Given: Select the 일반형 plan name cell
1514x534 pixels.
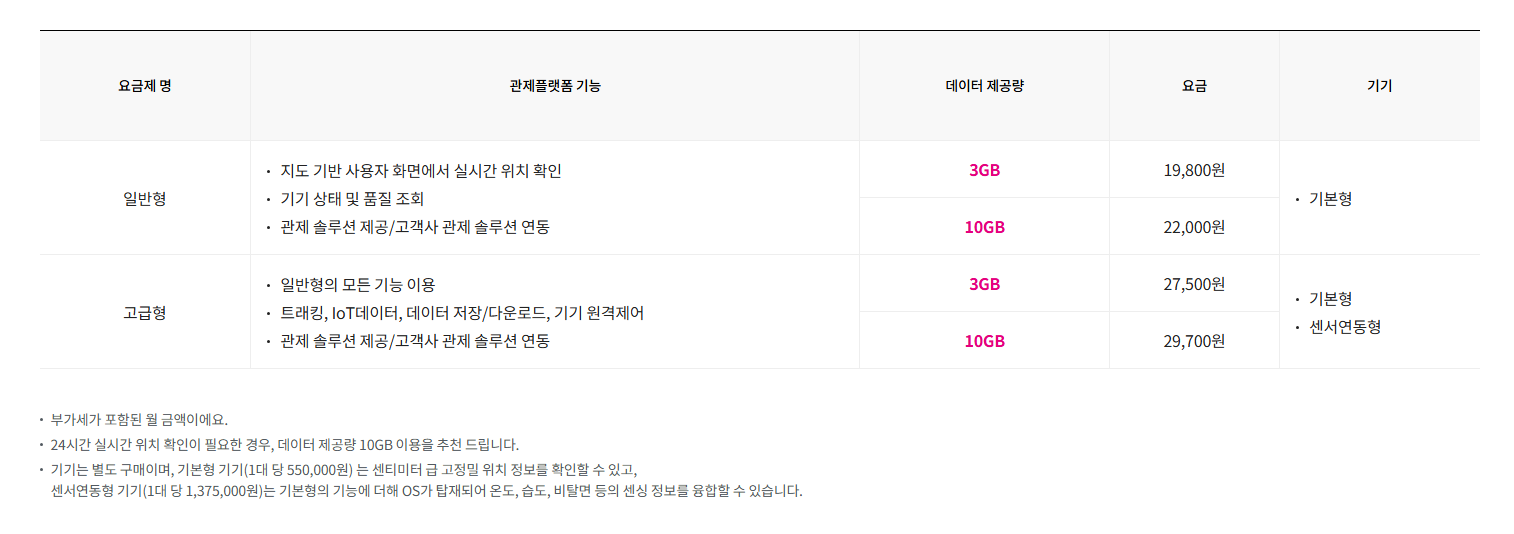Looking at the screenshot, I should click(x=145, y=198).
